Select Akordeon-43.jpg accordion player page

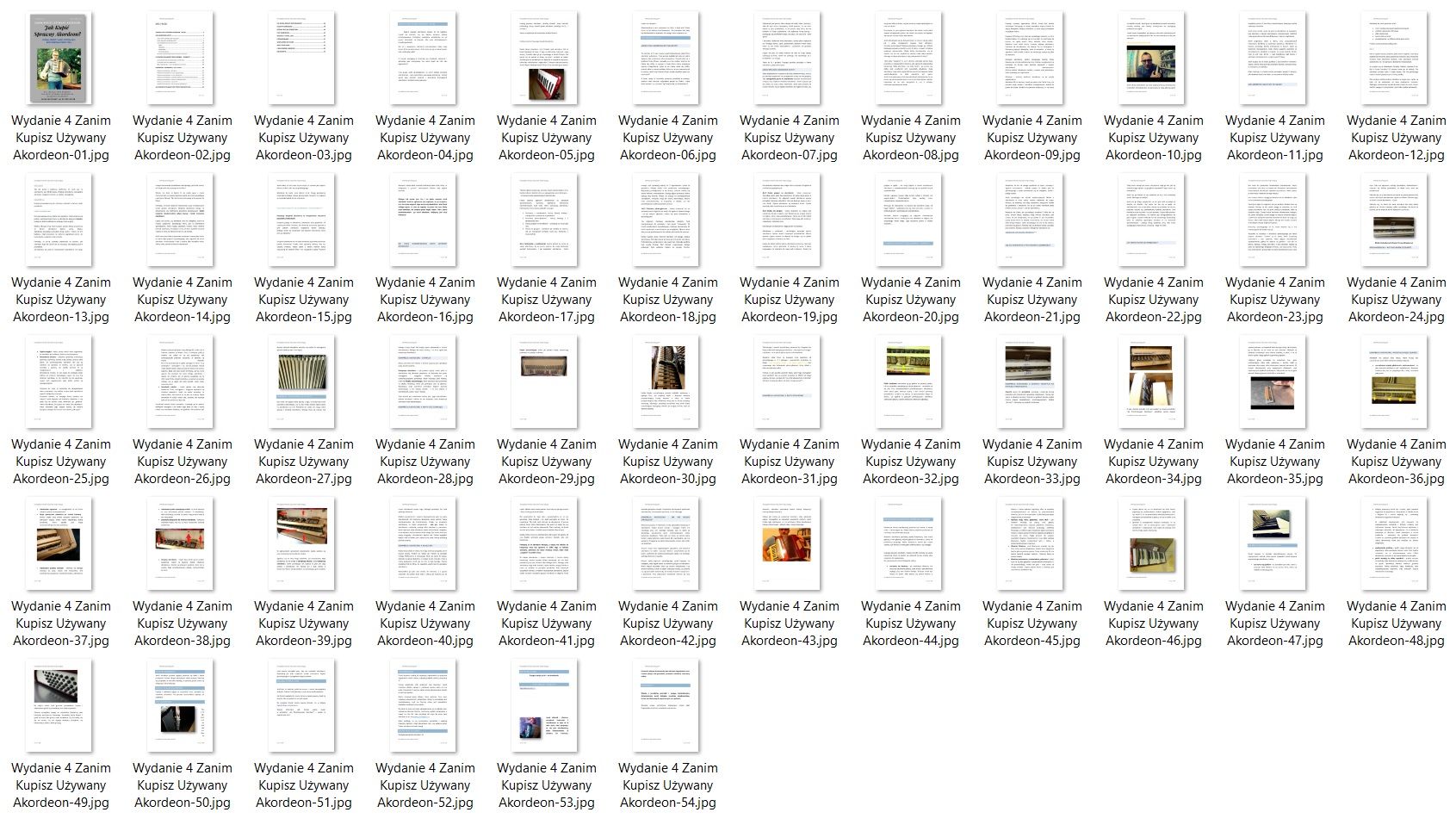[789, 544]
